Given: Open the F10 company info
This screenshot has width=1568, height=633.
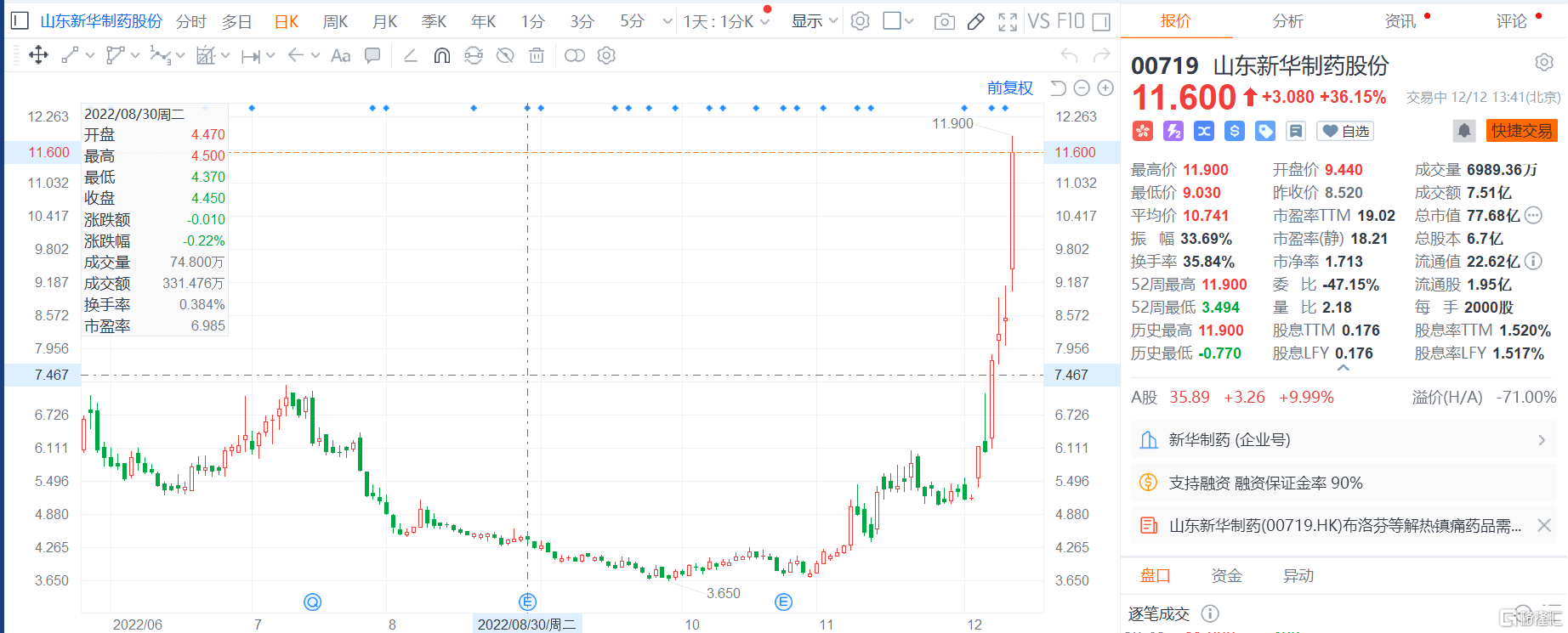Looking at the screenshot, I should [1071, 21].
